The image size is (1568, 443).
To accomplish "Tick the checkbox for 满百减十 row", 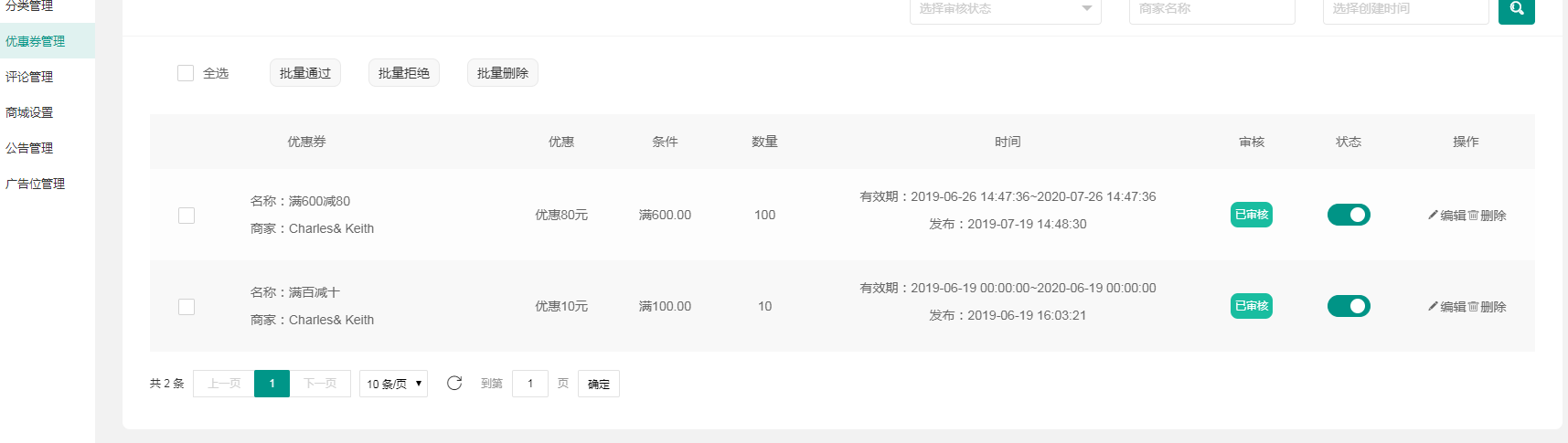I will point(187,307).
